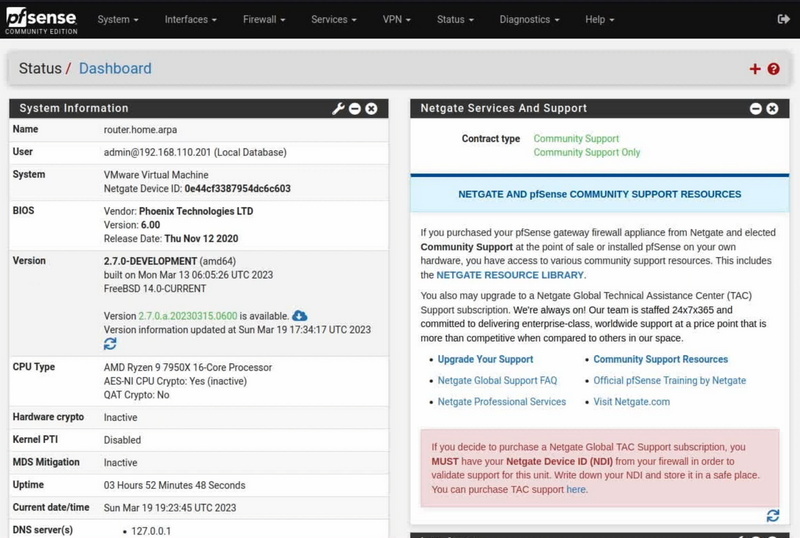Open the red help question mark icon
This screenshot has height=538, width=800.
pyautogui.click(x=773, y=69)
